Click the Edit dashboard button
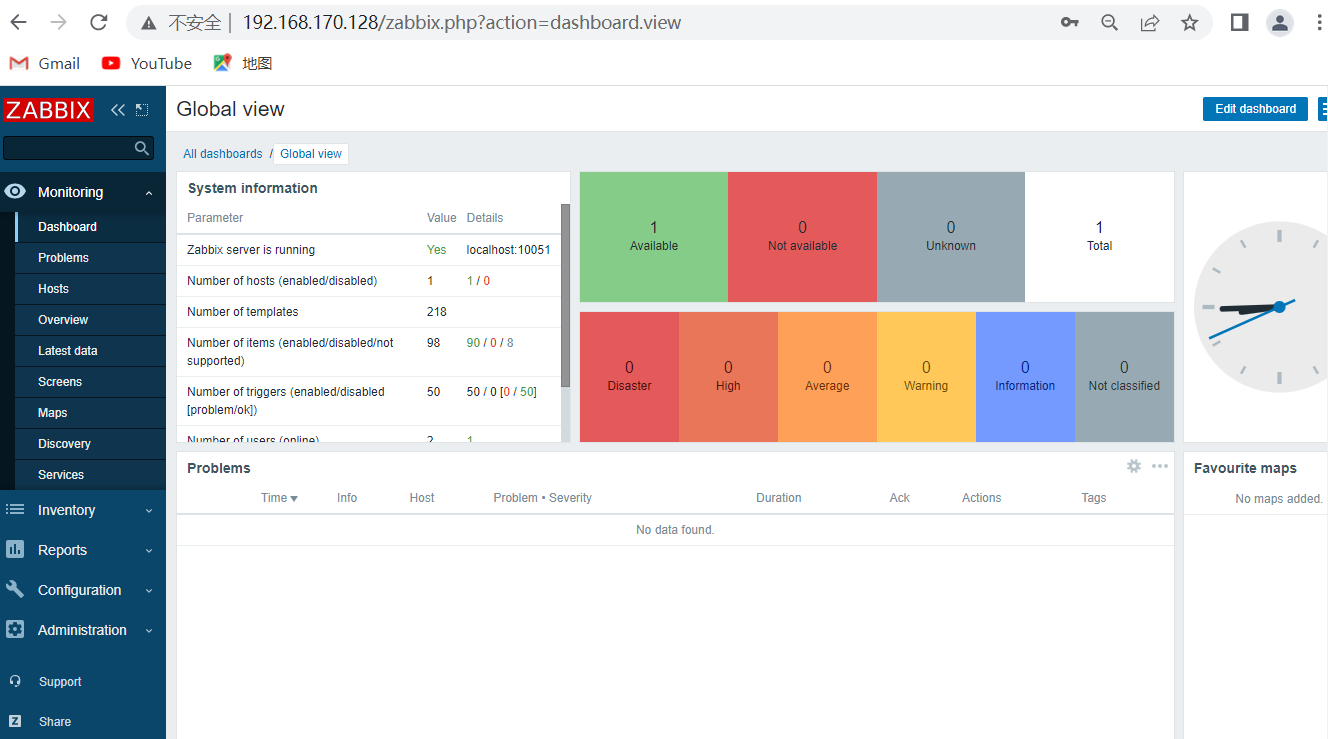This screenshot has width=1328, height=739. (1255, 109)
